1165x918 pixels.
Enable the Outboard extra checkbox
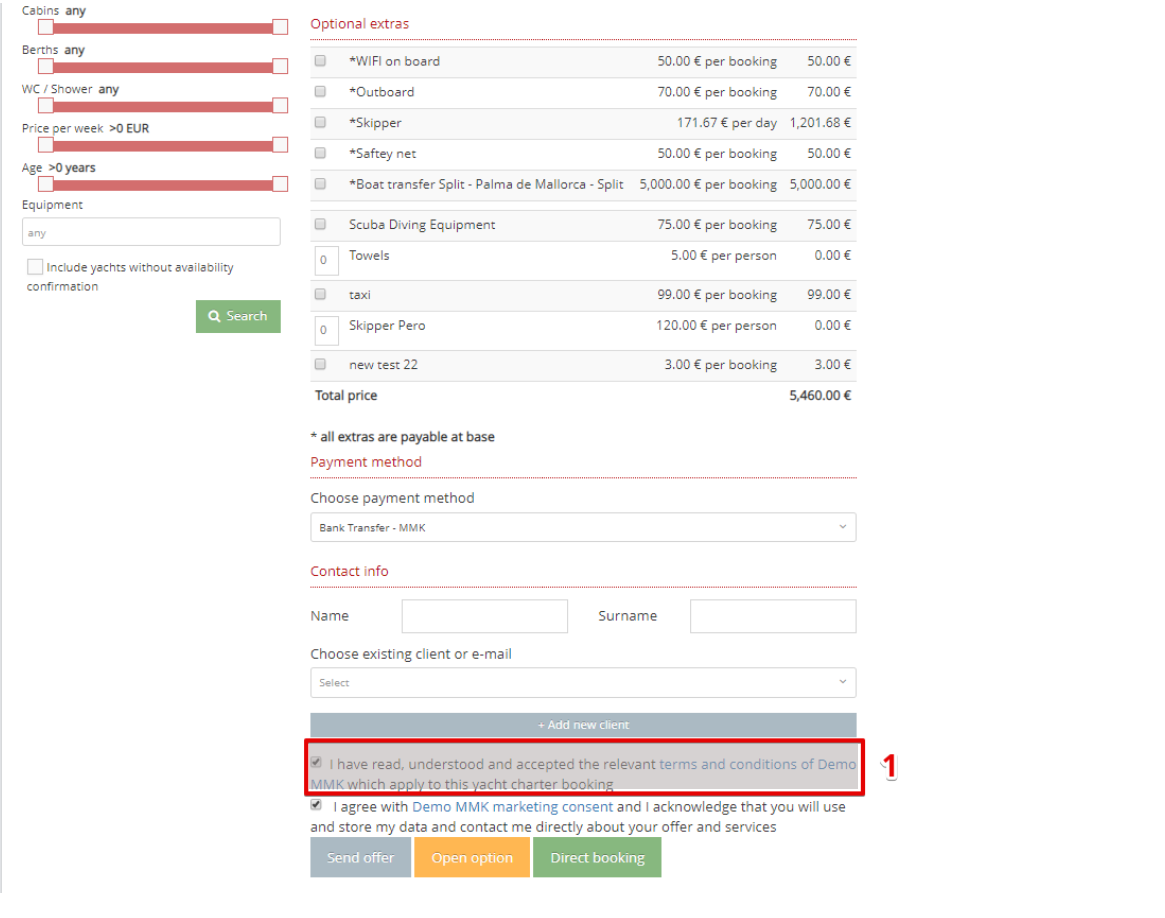tap(320, 91)
